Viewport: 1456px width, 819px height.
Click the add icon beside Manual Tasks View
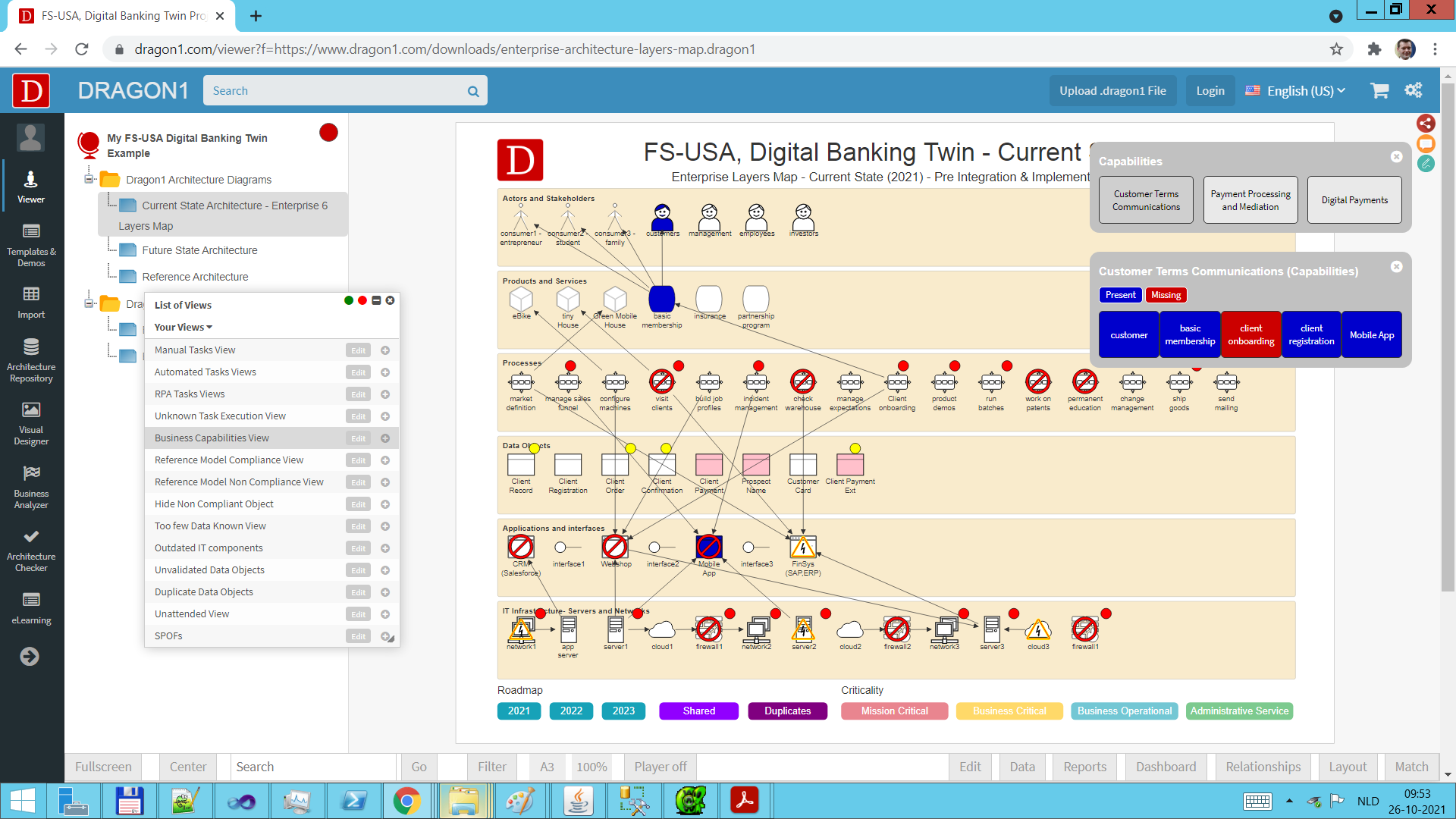[x=385, y=350]
